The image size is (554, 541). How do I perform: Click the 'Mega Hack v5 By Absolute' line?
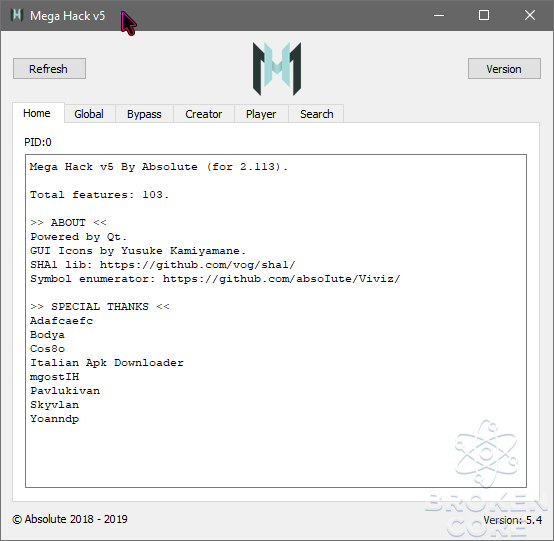pyautogui.click(x=159, y=167)
